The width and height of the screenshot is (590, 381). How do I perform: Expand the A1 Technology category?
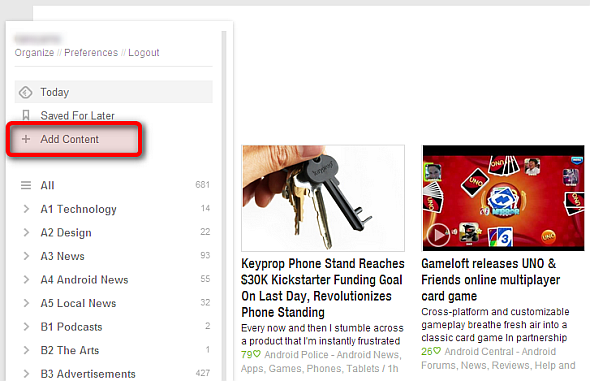click(x=26, y=209)
